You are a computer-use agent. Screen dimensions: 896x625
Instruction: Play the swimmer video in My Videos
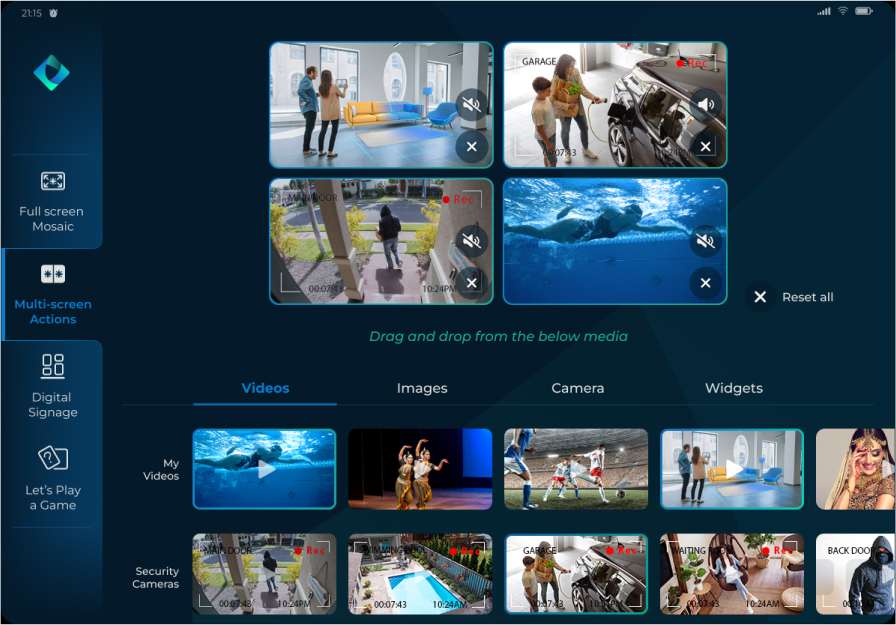pos(264,469)
